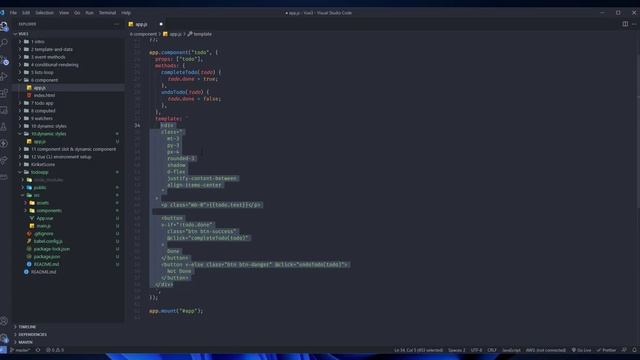This screenshot has height=360, width=640.
Task: Open the Terminal menu
Action: [x=107, y=13]
